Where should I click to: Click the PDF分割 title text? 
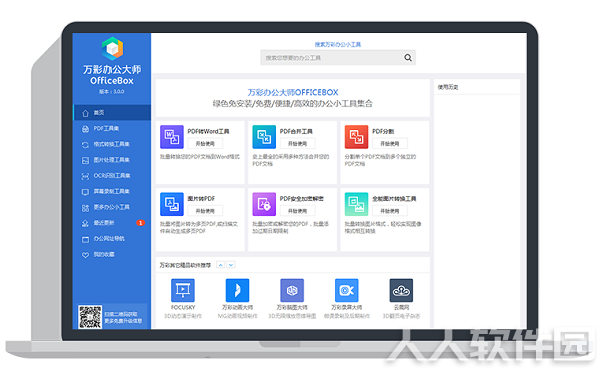(x=383, y=131)
